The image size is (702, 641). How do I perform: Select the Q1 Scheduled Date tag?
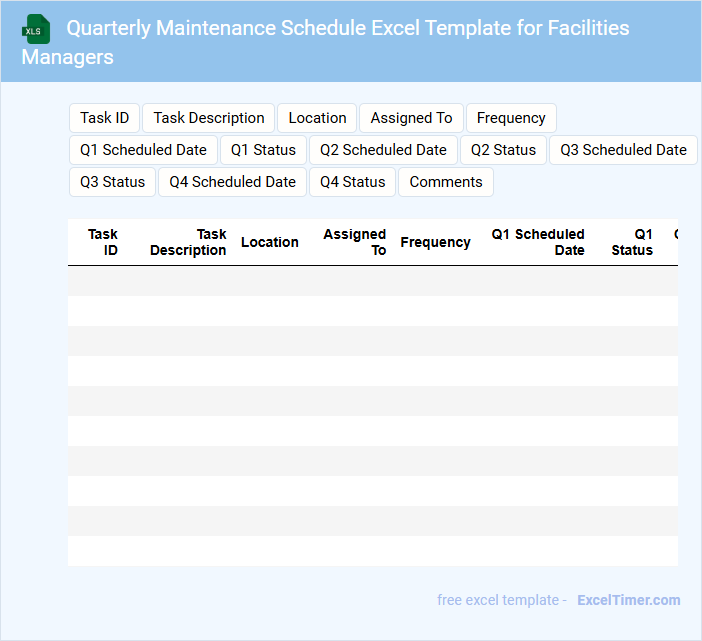(x=143, y=150)
